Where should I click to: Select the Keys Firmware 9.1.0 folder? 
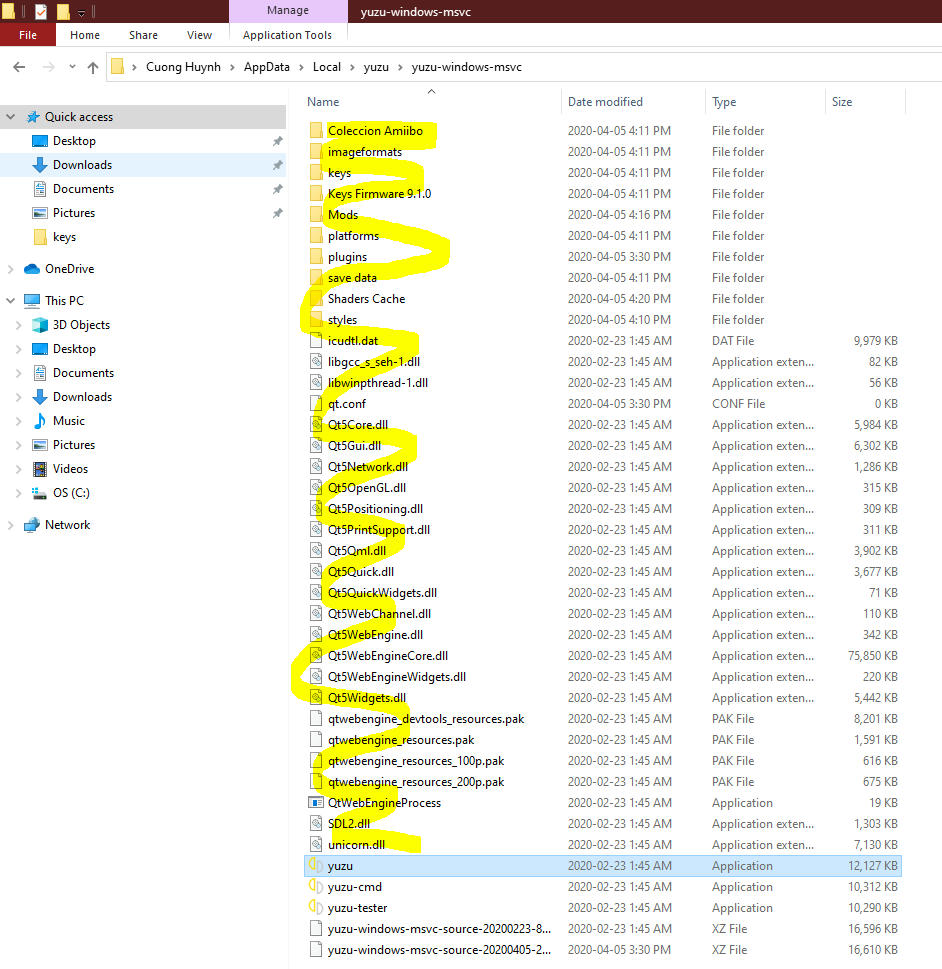point(379,193)
